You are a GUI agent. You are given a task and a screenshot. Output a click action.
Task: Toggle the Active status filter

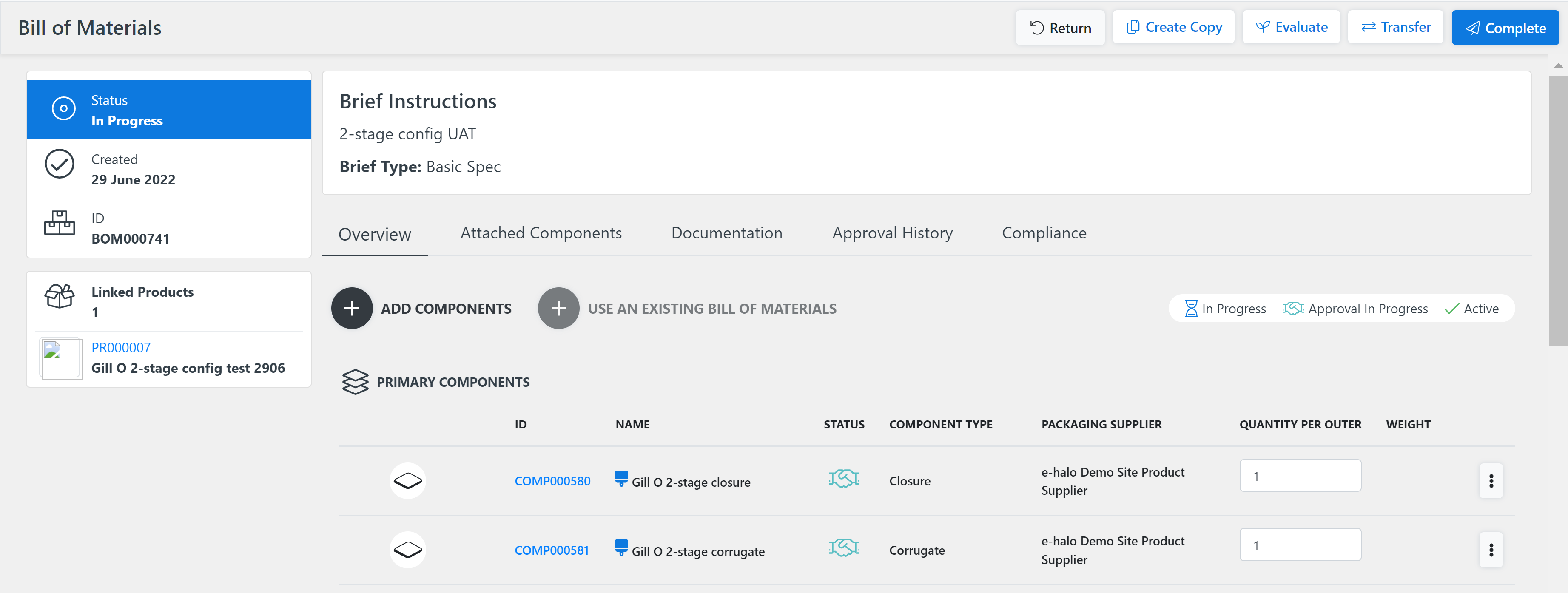point(1472,308)
